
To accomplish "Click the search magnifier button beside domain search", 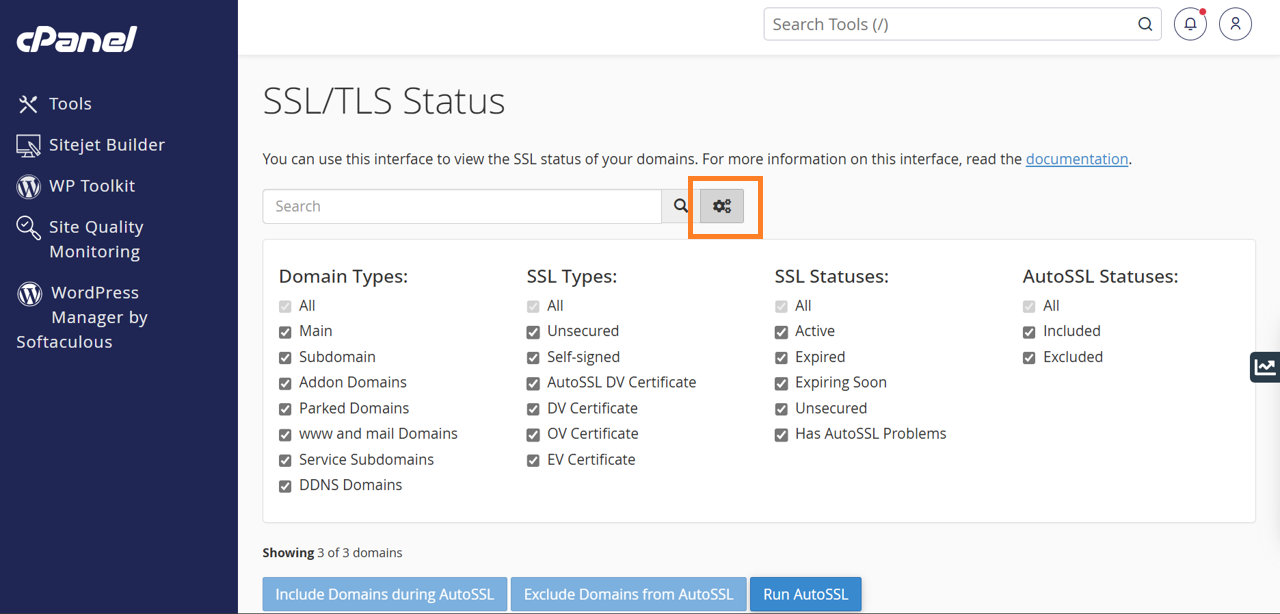I will (680, 206).
